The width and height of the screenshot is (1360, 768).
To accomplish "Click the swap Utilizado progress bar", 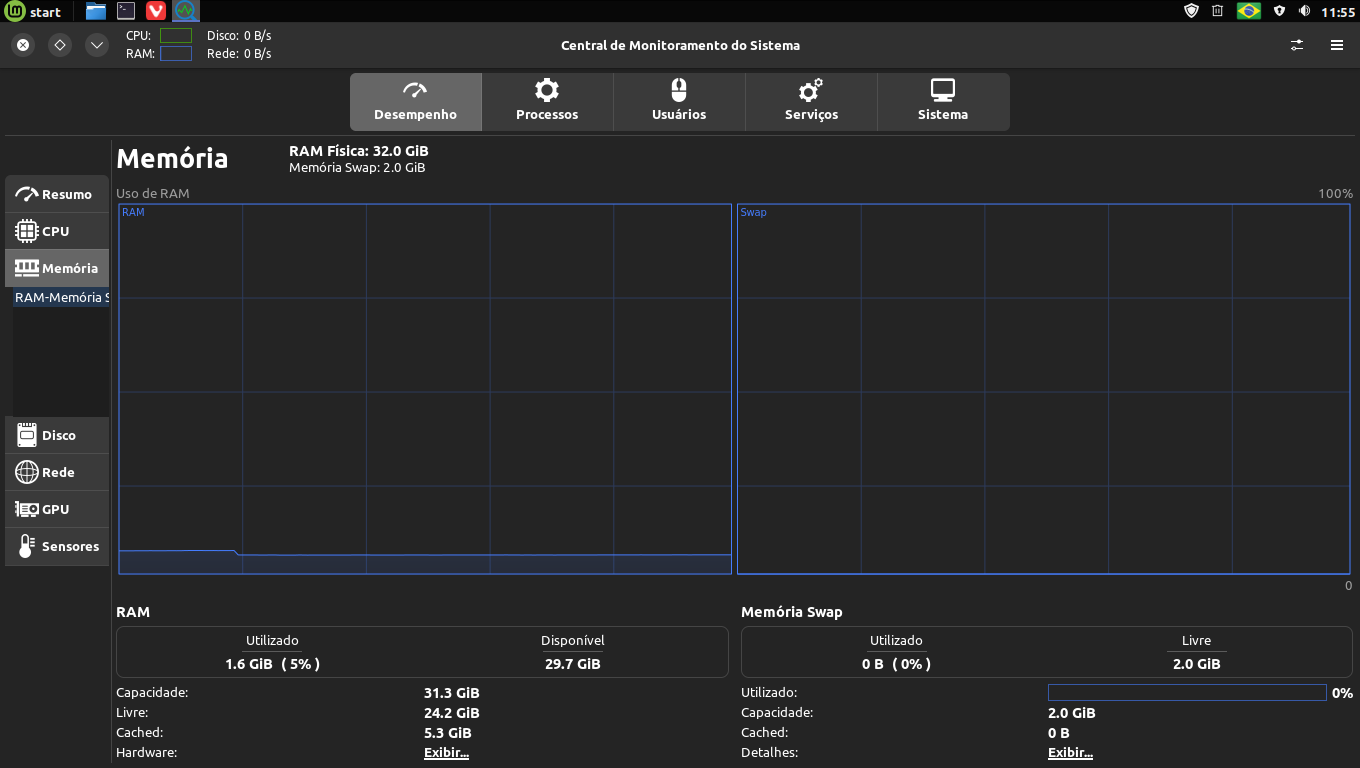I will point(1186,693).
